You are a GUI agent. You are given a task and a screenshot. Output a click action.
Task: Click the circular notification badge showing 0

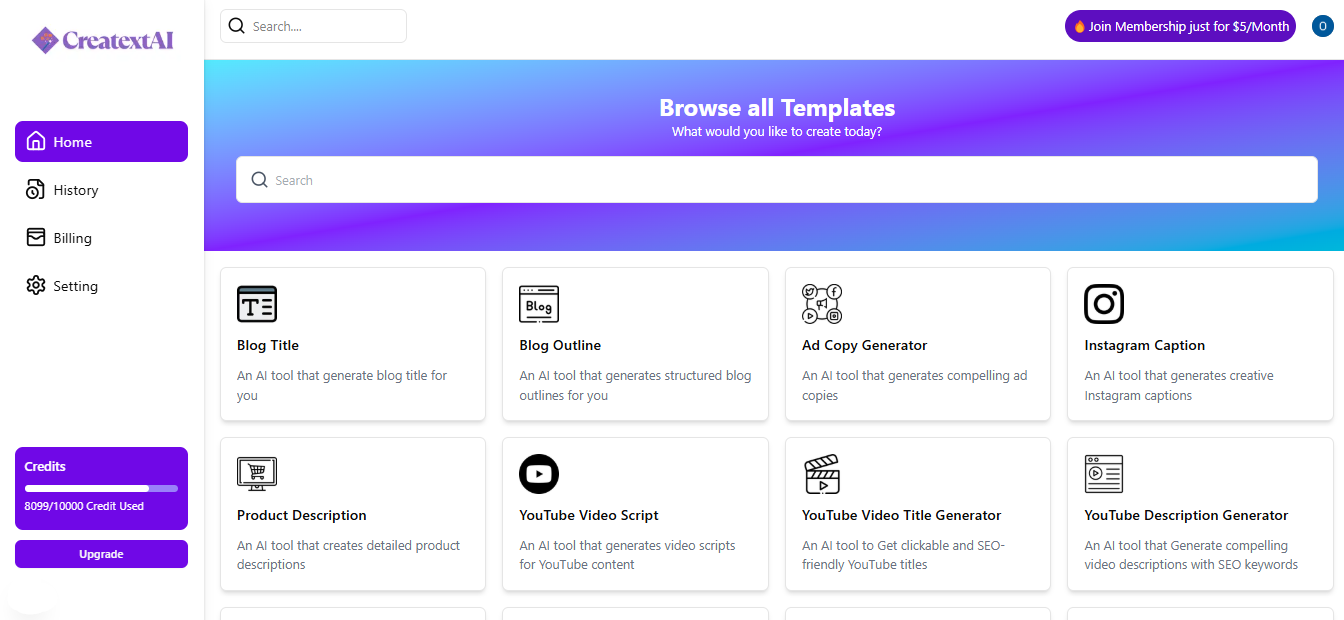pyautogui.click(x=1322, y=25)
